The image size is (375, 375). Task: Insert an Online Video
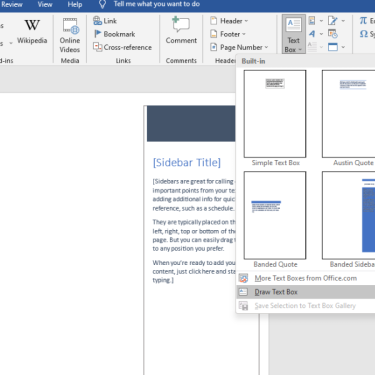click(x=70, y=35)
